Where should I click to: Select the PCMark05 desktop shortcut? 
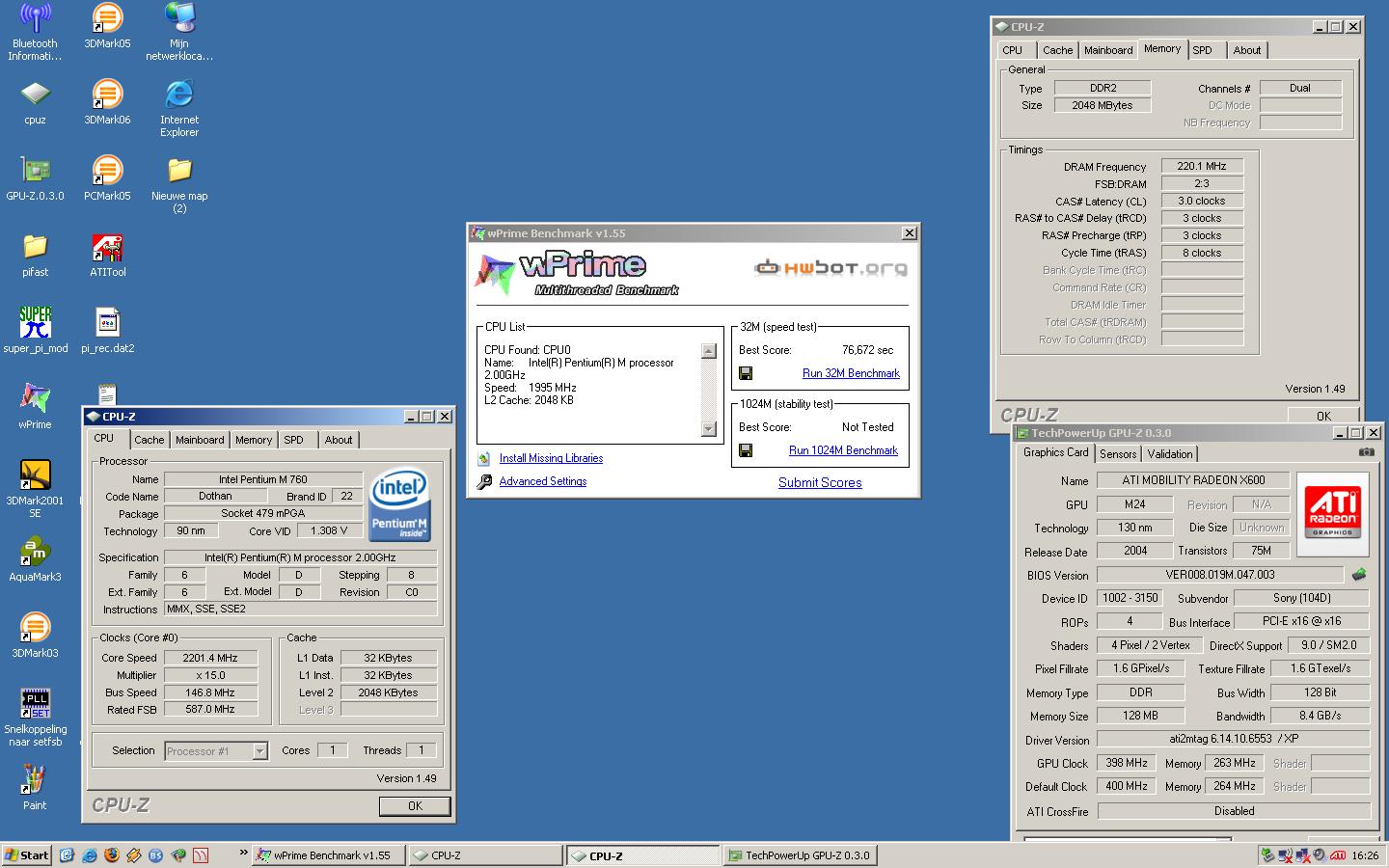[x=107, y=178]
